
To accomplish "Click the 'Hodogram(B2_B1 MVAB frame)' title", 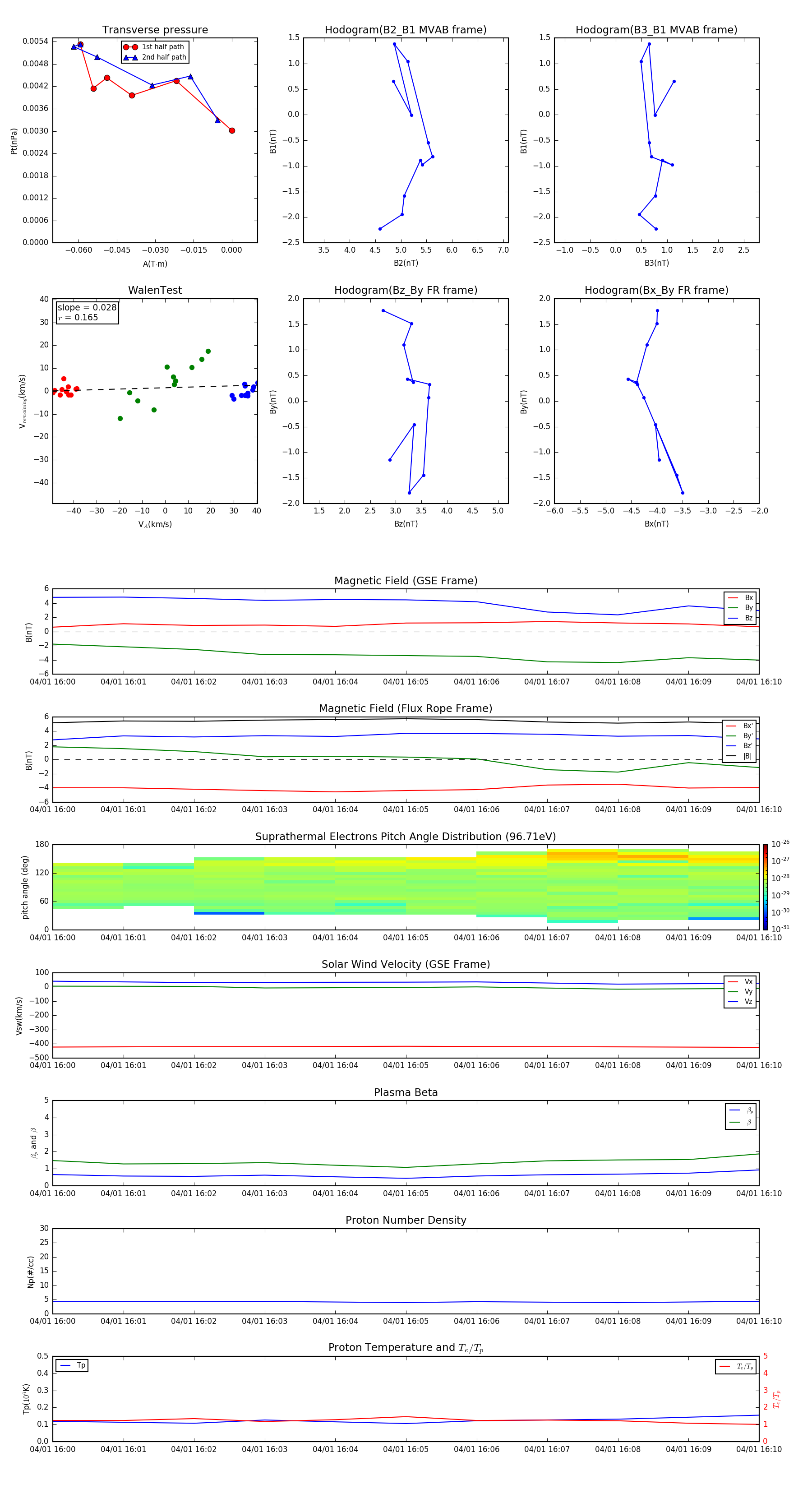I will (406, 30).
